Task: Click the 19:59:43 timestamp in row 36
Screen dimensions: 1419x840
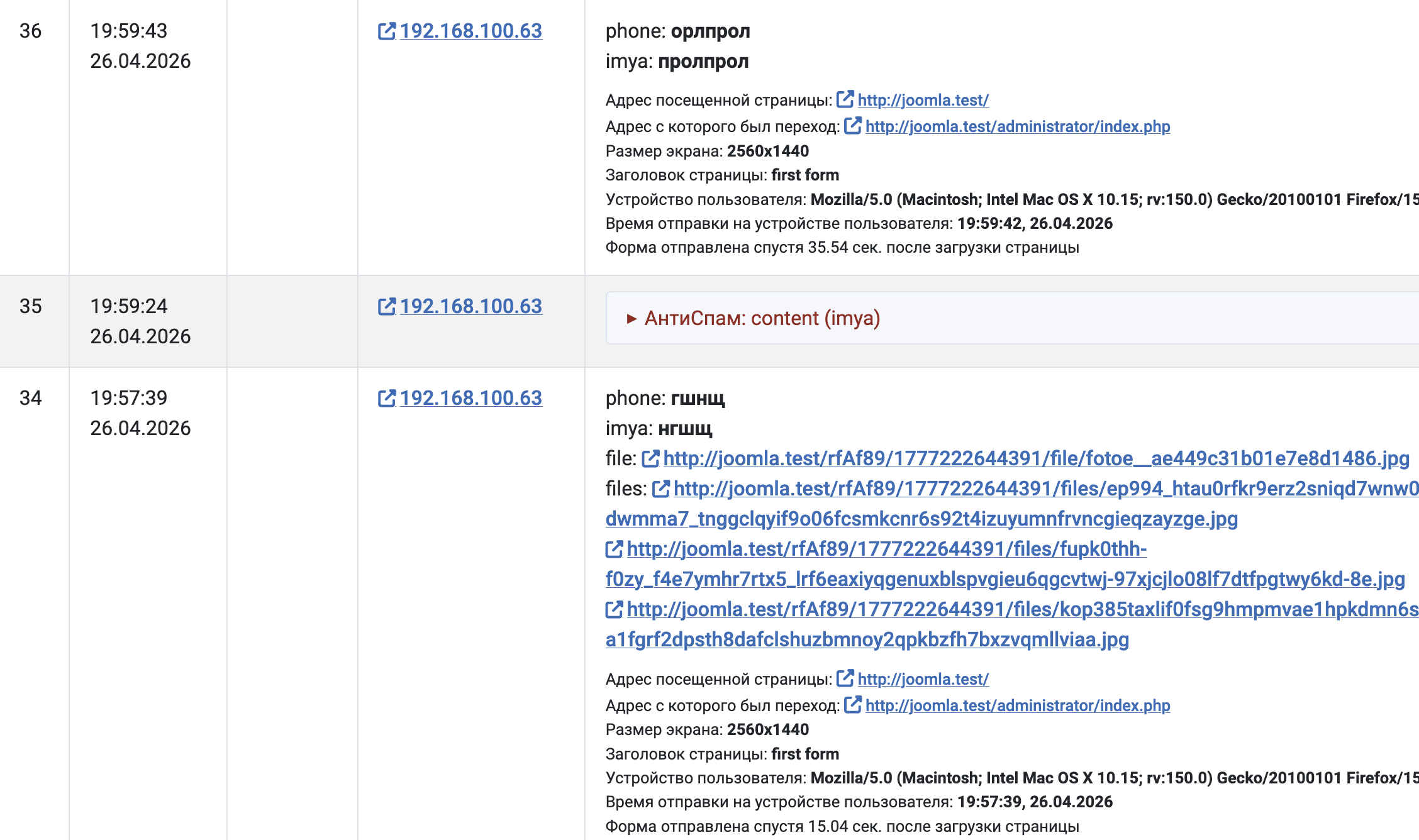Action: (x=129, y=31)
